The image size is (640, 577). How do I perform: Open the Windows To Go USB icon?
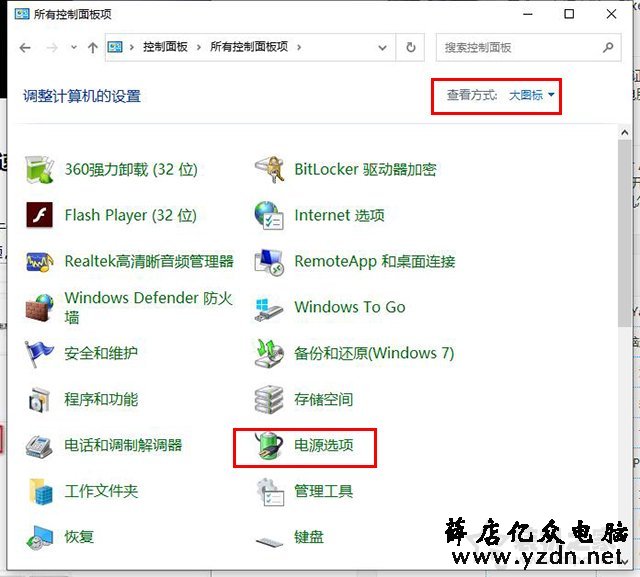(x=269, y=308)
